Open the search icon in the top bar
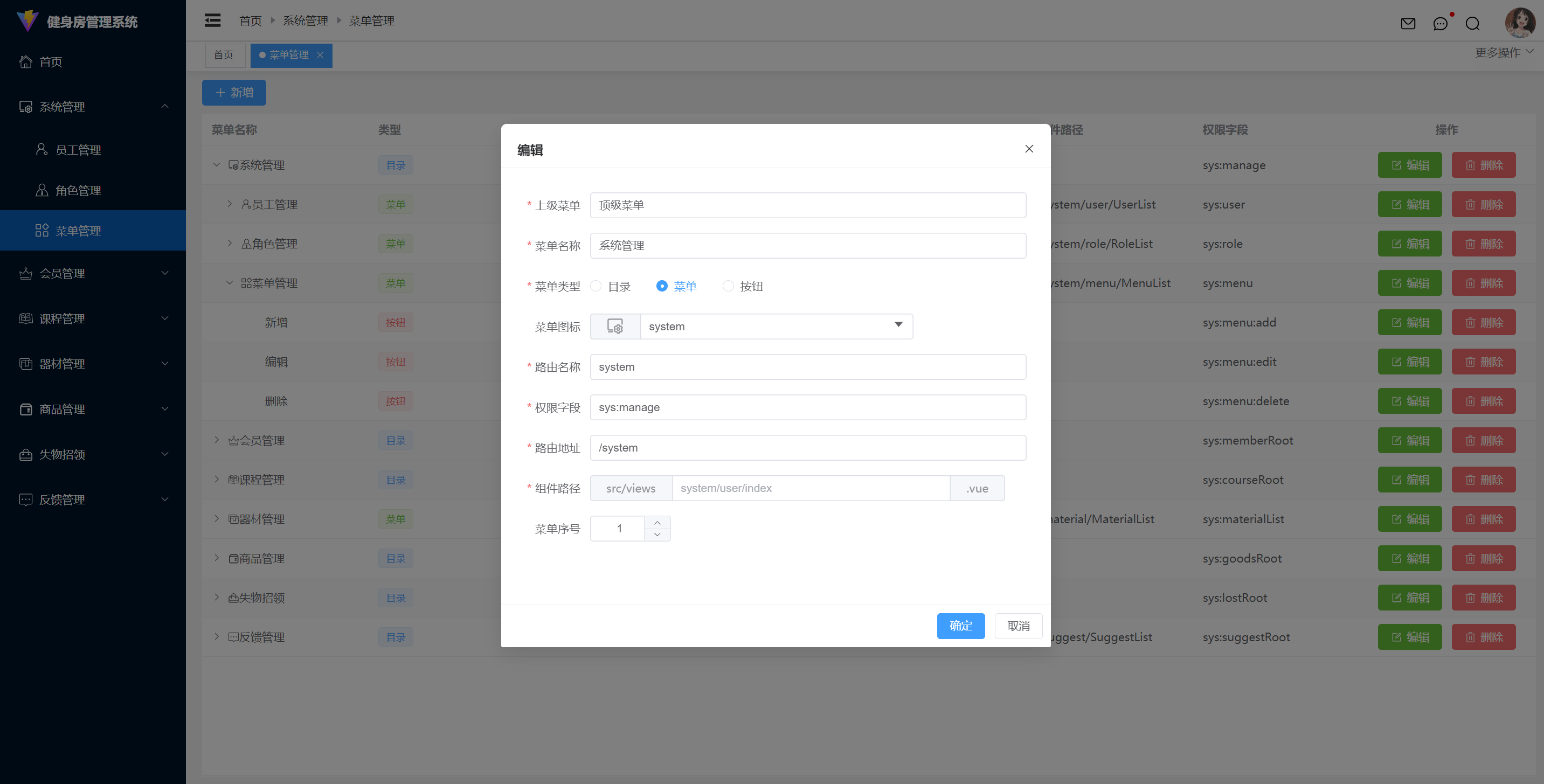This screenshot has width=1544, height=784. (1473, 23)
